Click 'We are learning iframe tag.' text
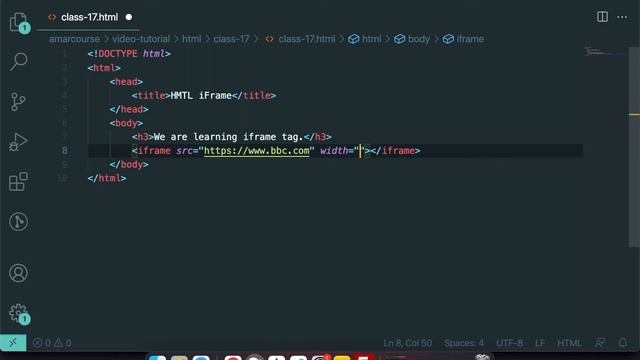The height and width of the screenshot is (360, 640). (x=229, y=137)
